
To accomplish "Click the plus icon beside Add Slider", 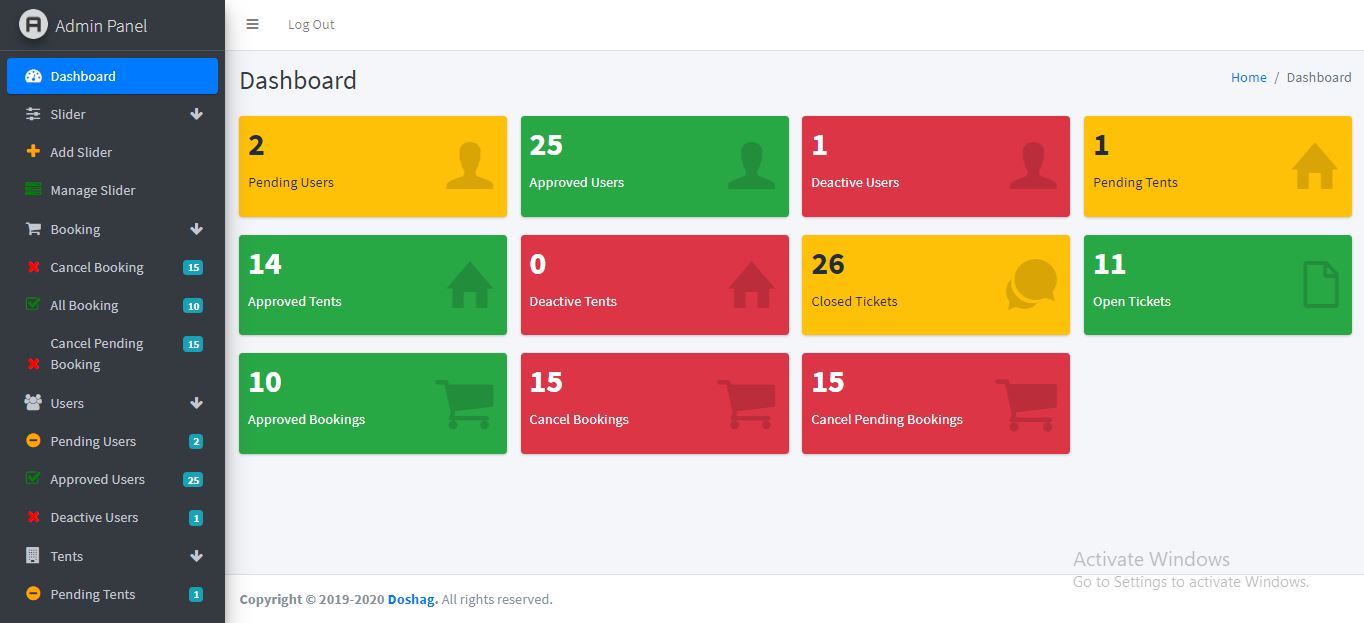I will pyautogui.click(x=33, y=152).
